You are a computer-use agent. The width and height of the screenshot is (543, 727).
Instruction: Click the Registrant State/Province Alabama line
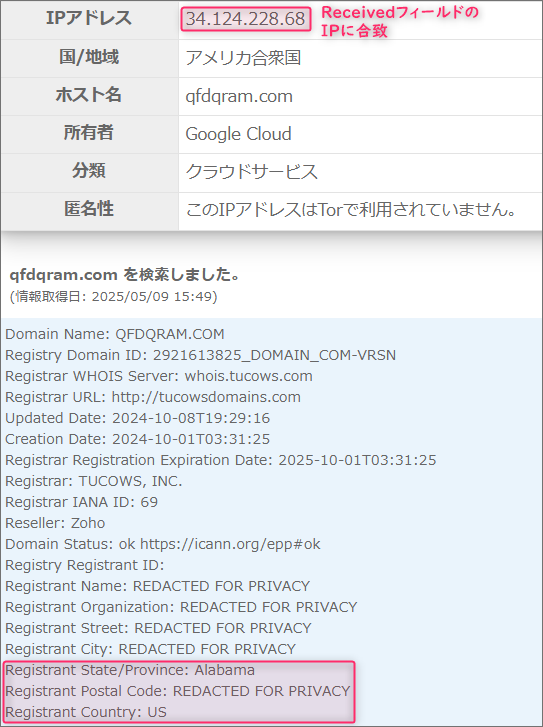[130, 670]
